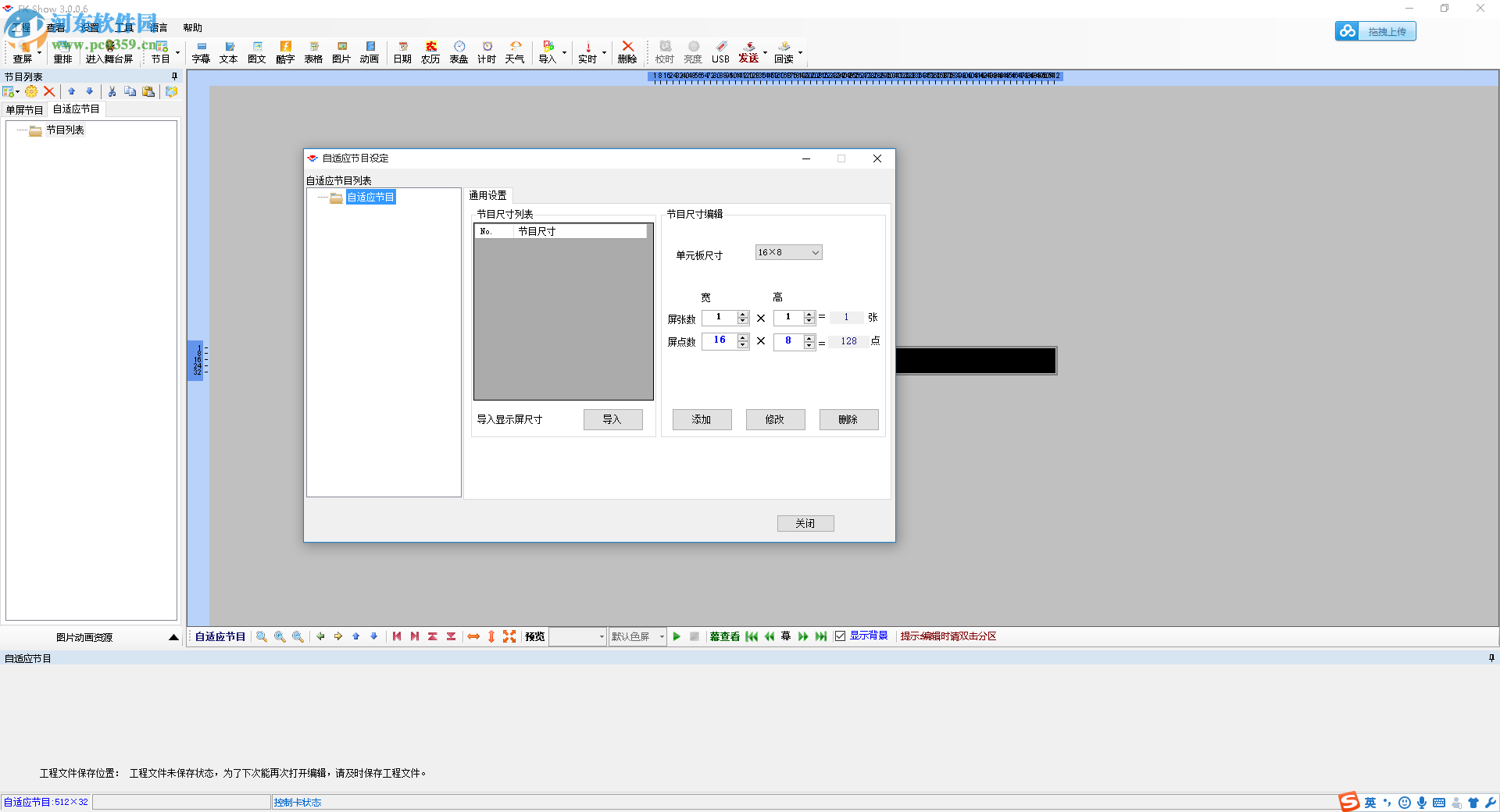The height and width of the screenshot is (812, 1500).
Task: Open the 语言 menu
Action: pyautogui.click(x=159, y=27)
